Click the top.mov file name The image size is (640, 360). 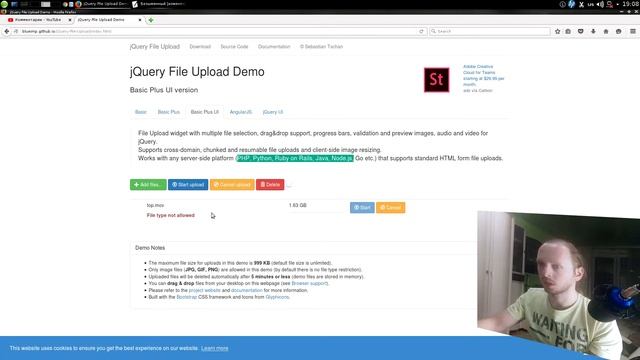[156, 205]
